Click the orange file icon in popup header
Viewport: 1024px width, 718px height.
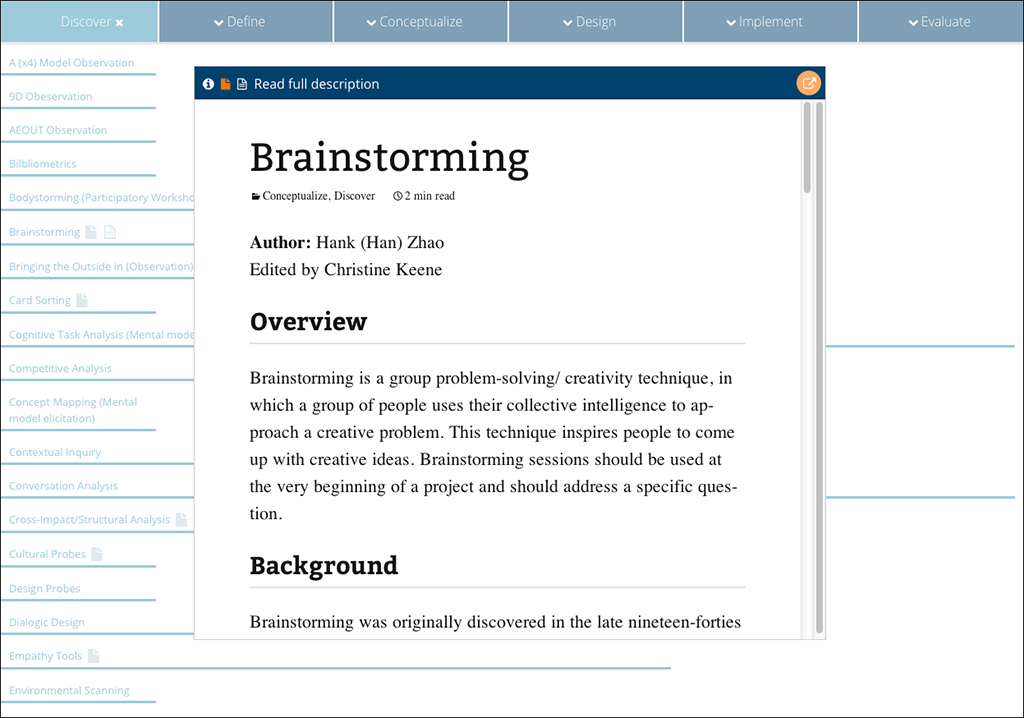point(225,84)
